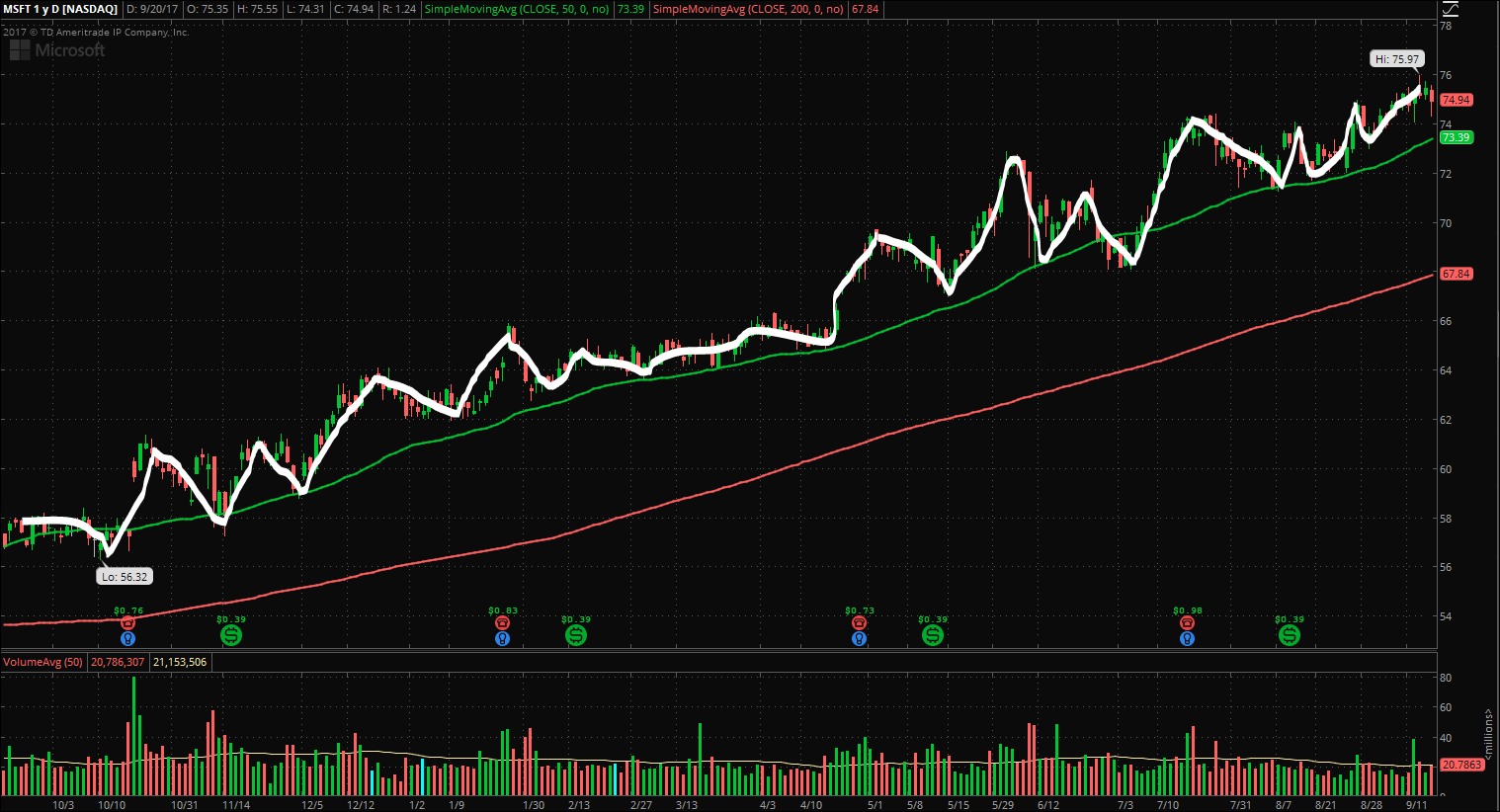Screen dimensions: 1500x812
Task: Click the $0.73 earnings estimate label
Action: (x=860, y=610)
